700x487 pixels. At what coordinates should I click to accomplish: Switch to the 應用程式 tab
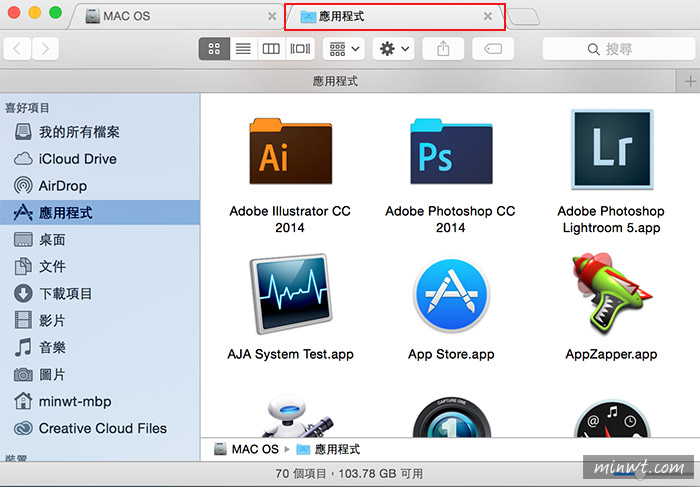pyautogui.click(x=395, y=17)
